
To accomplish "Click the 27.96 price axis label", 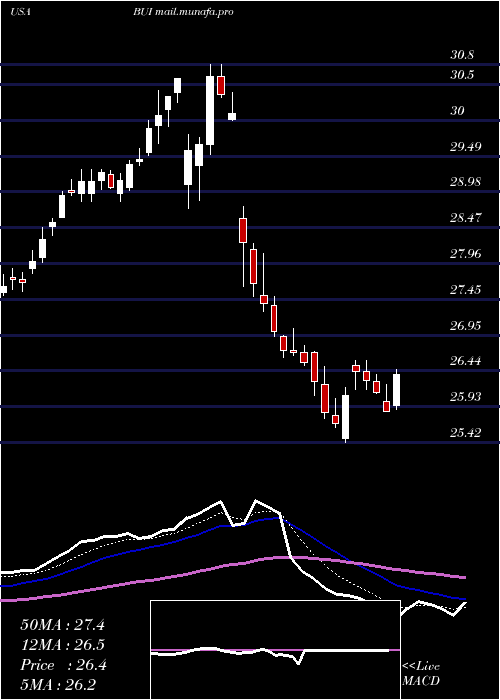I will [x=465, y=254].
